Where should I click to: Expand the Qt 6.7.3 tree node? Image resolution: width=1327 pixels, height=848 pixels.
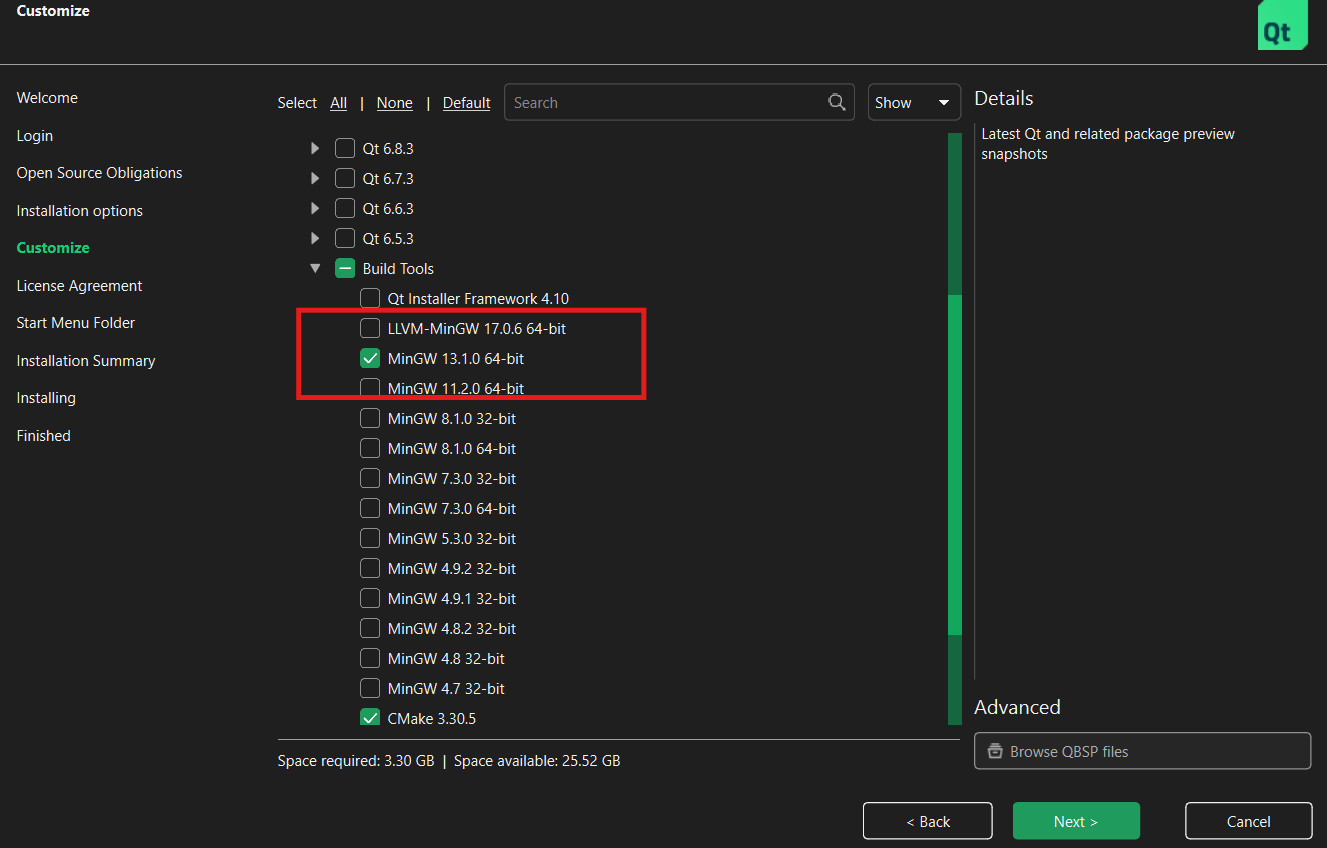(x=315, y=178)
